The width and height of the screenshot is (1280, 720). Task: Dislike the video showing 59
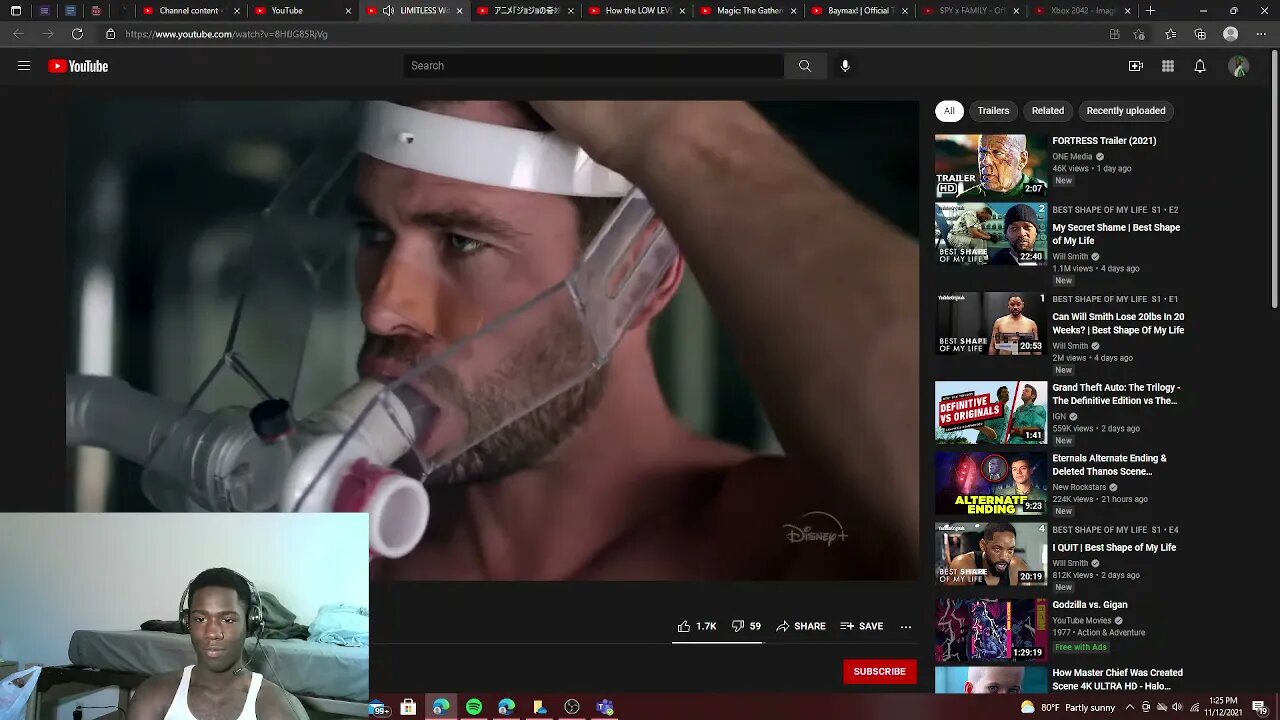pyautogui.click(x=746, y=626)
